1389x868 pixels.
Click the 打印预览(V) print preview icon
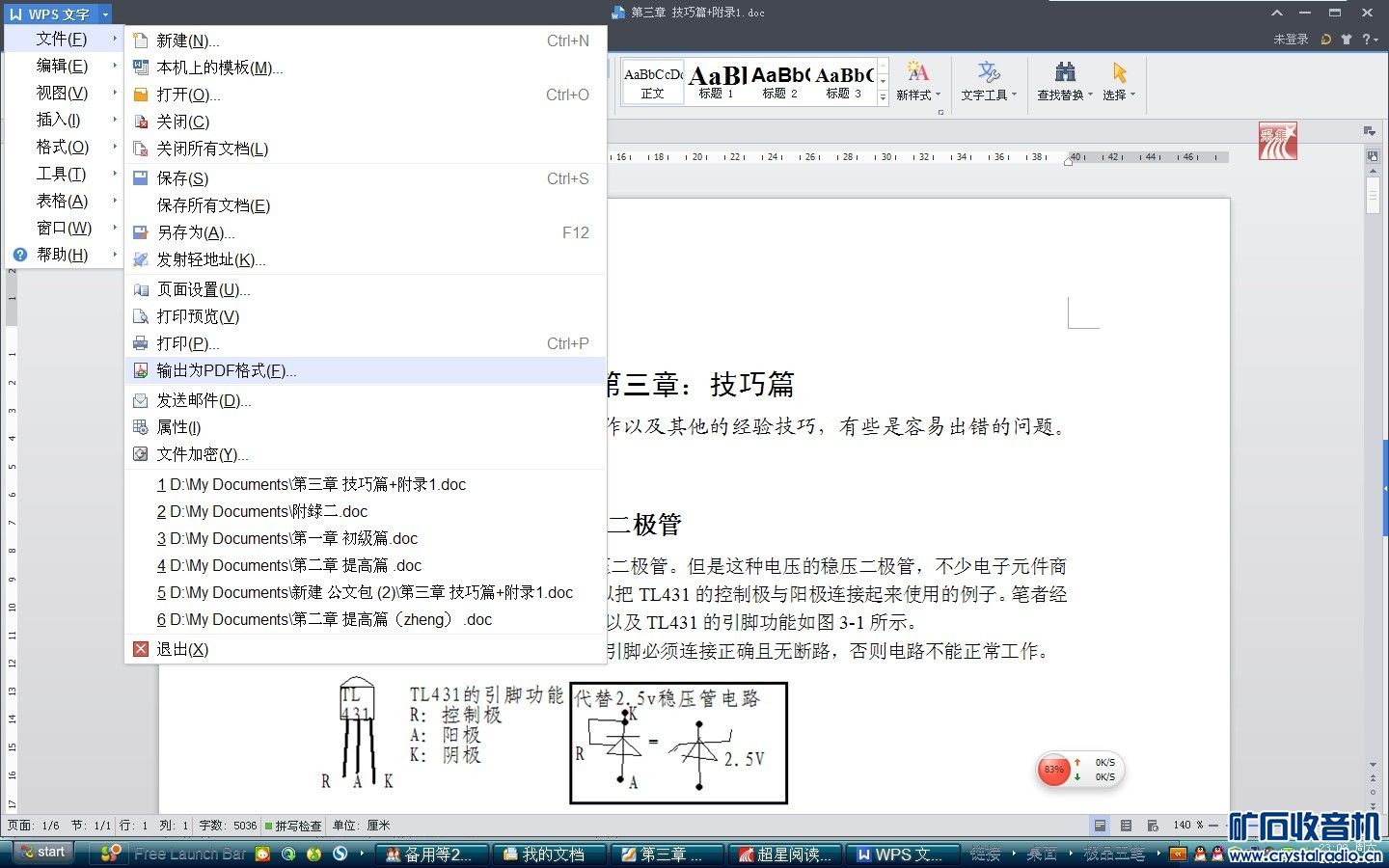tap(140, 315)
